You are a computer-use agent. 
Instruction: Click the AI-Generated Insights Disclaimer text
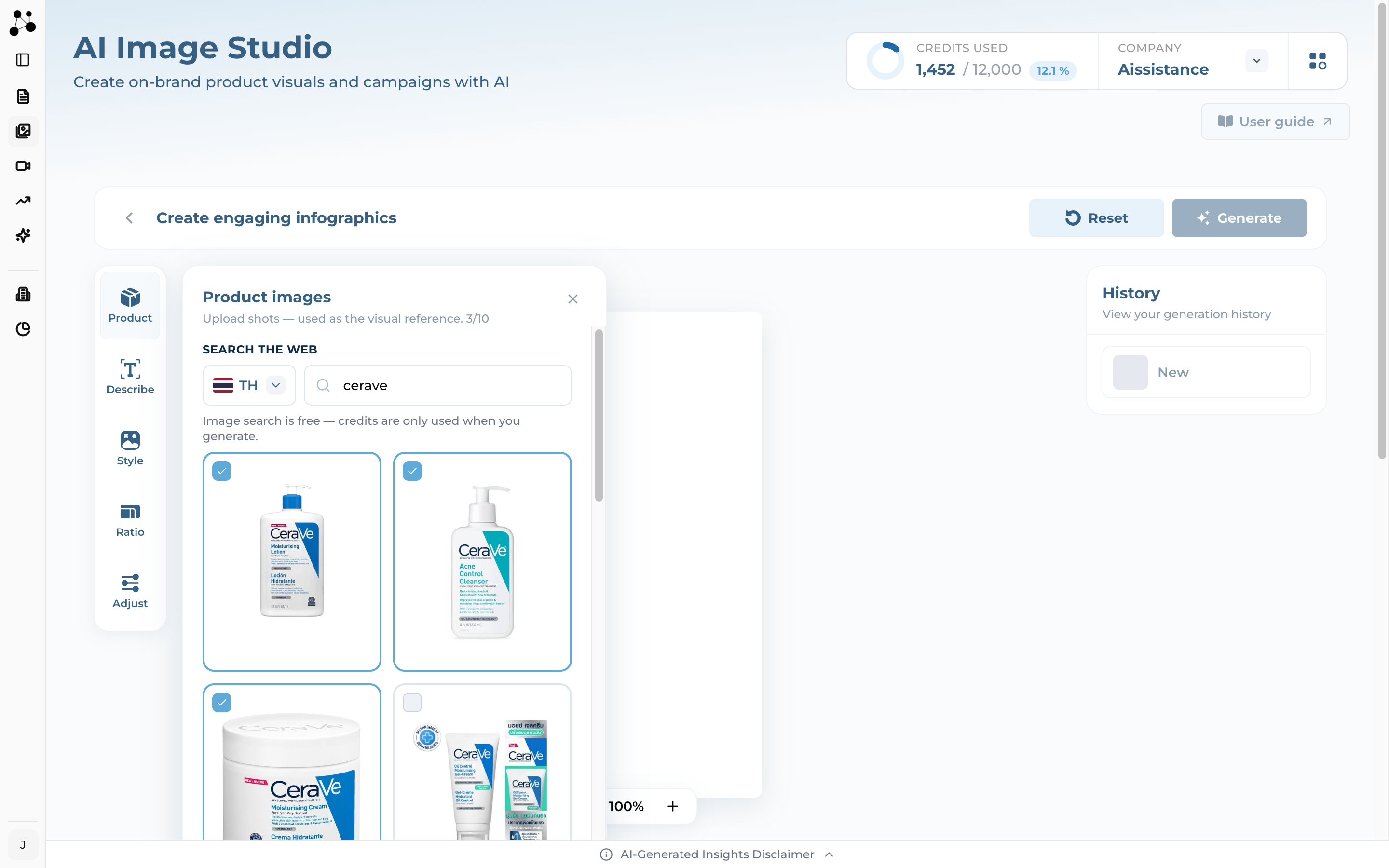(x=717, y=854)
